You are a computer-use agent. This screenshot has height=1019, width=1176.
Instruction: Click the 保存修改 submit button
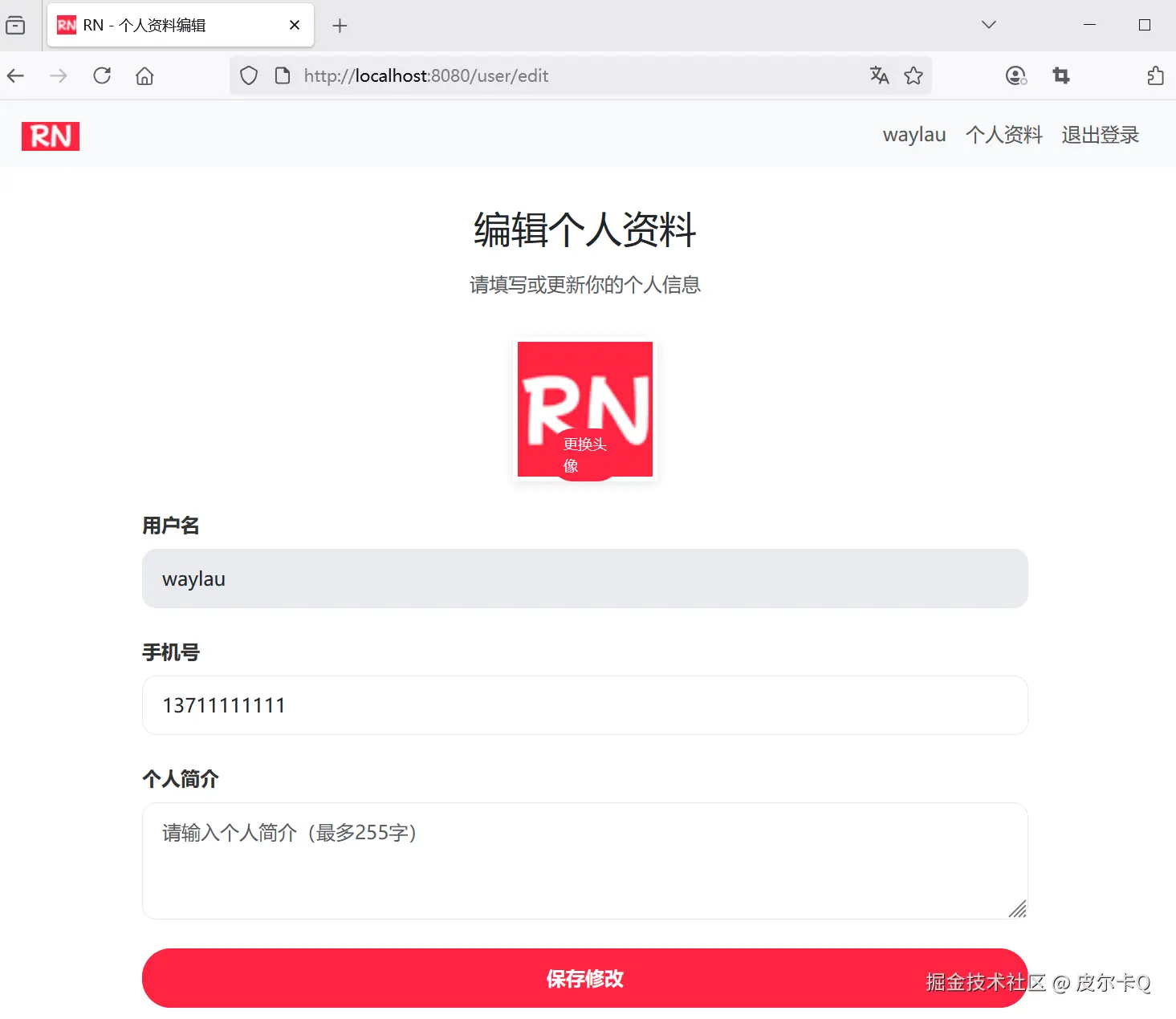click(x=584, y=978)
